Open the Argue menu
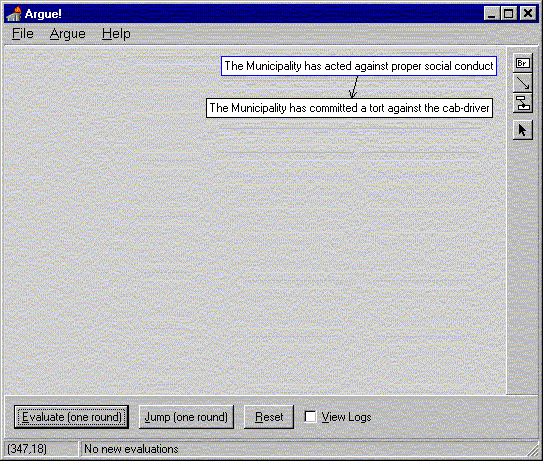543x461 pixels. click(x=68, y=34)
